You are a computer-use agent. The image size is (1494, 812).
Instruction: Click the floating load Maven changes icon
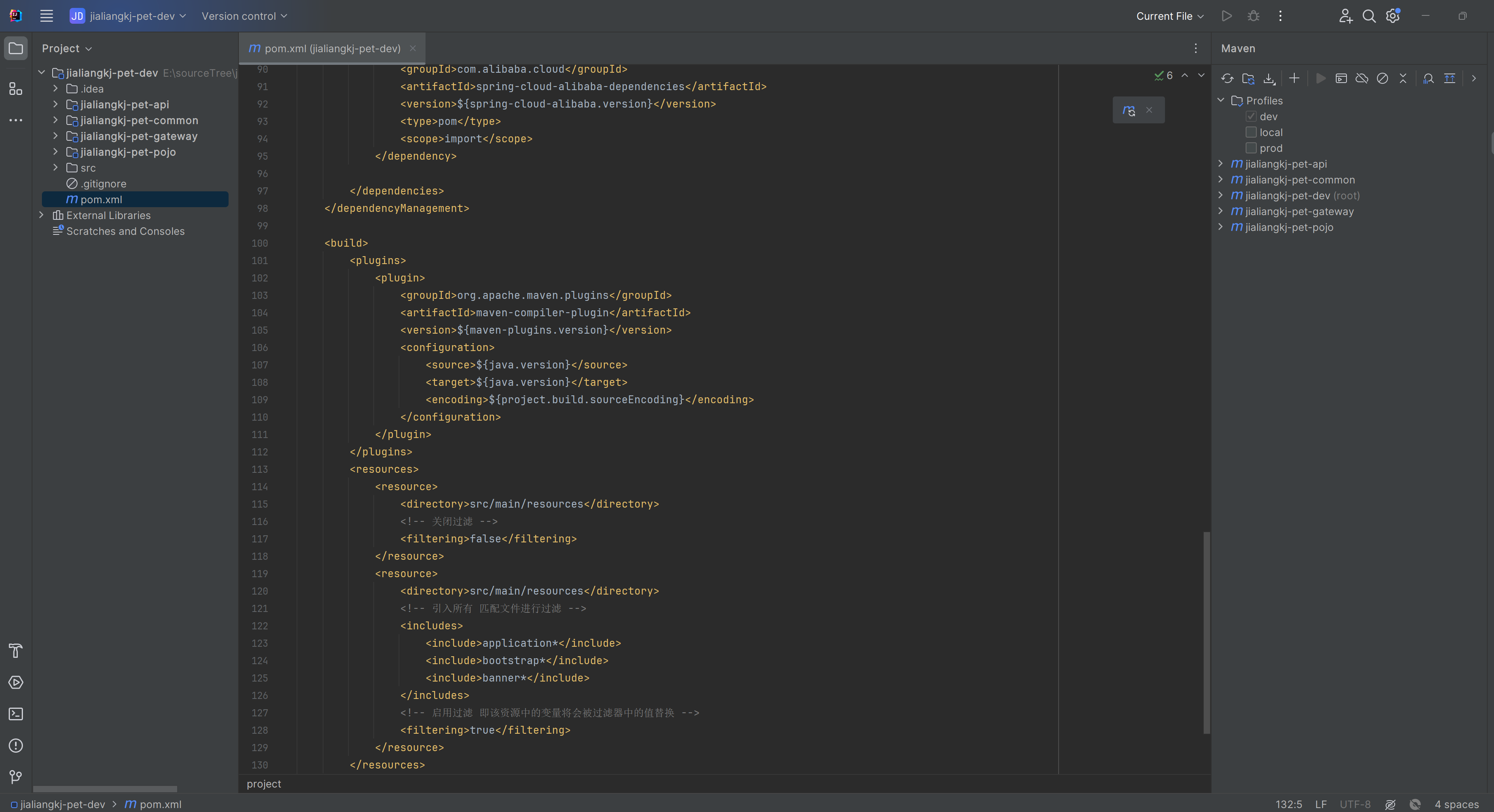(1129, 110)
